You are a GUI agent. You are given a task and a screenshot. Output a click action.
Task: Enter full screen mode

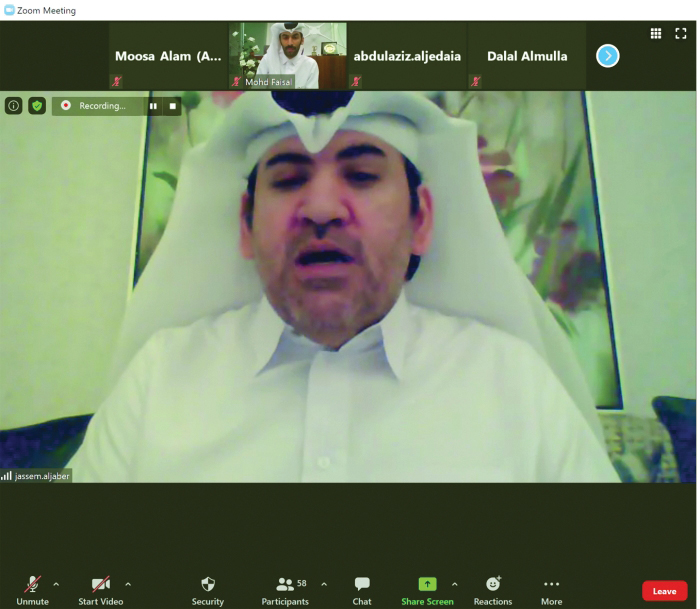point(681,33)
